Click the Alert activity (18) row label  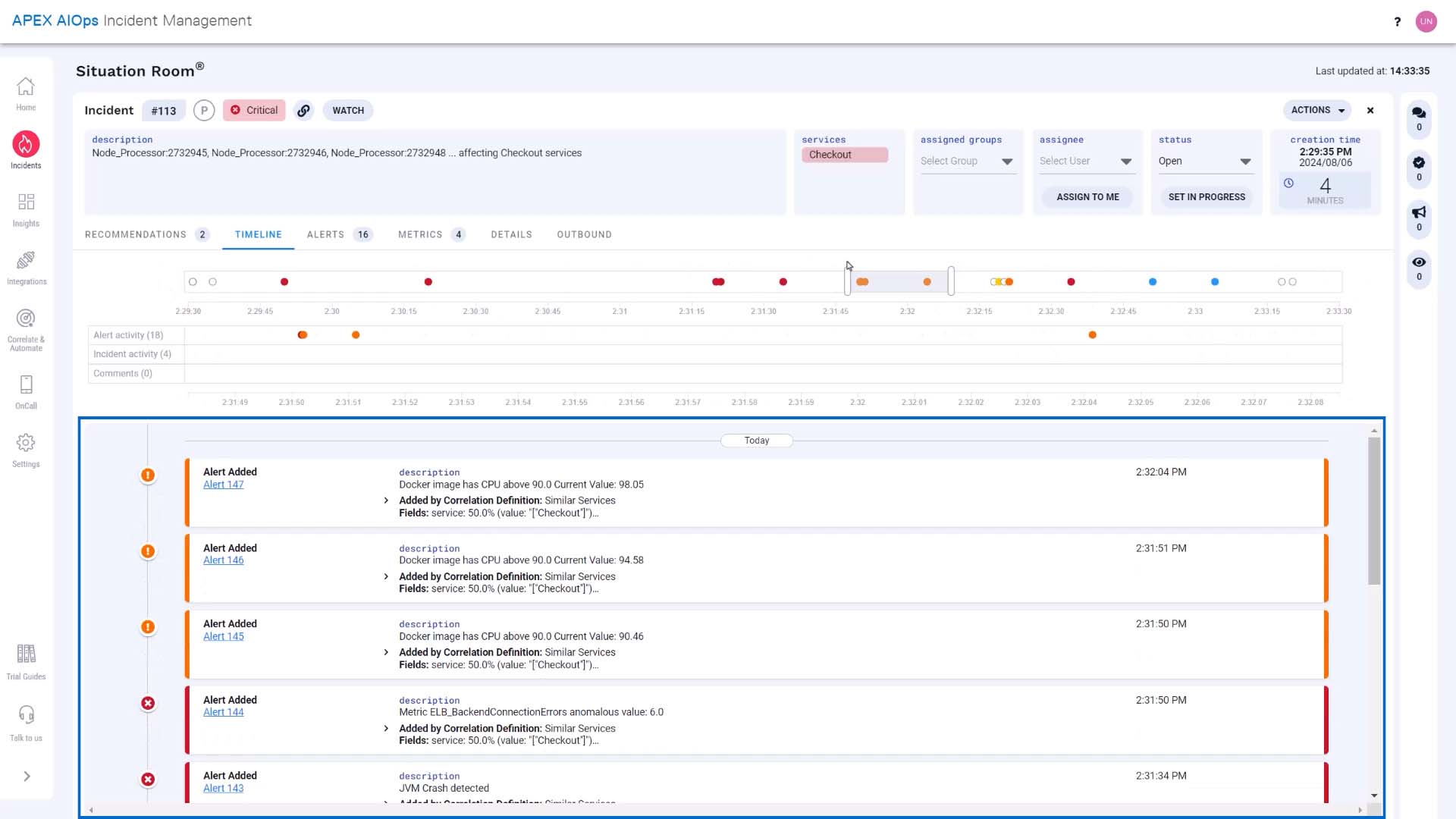[128, 335]
